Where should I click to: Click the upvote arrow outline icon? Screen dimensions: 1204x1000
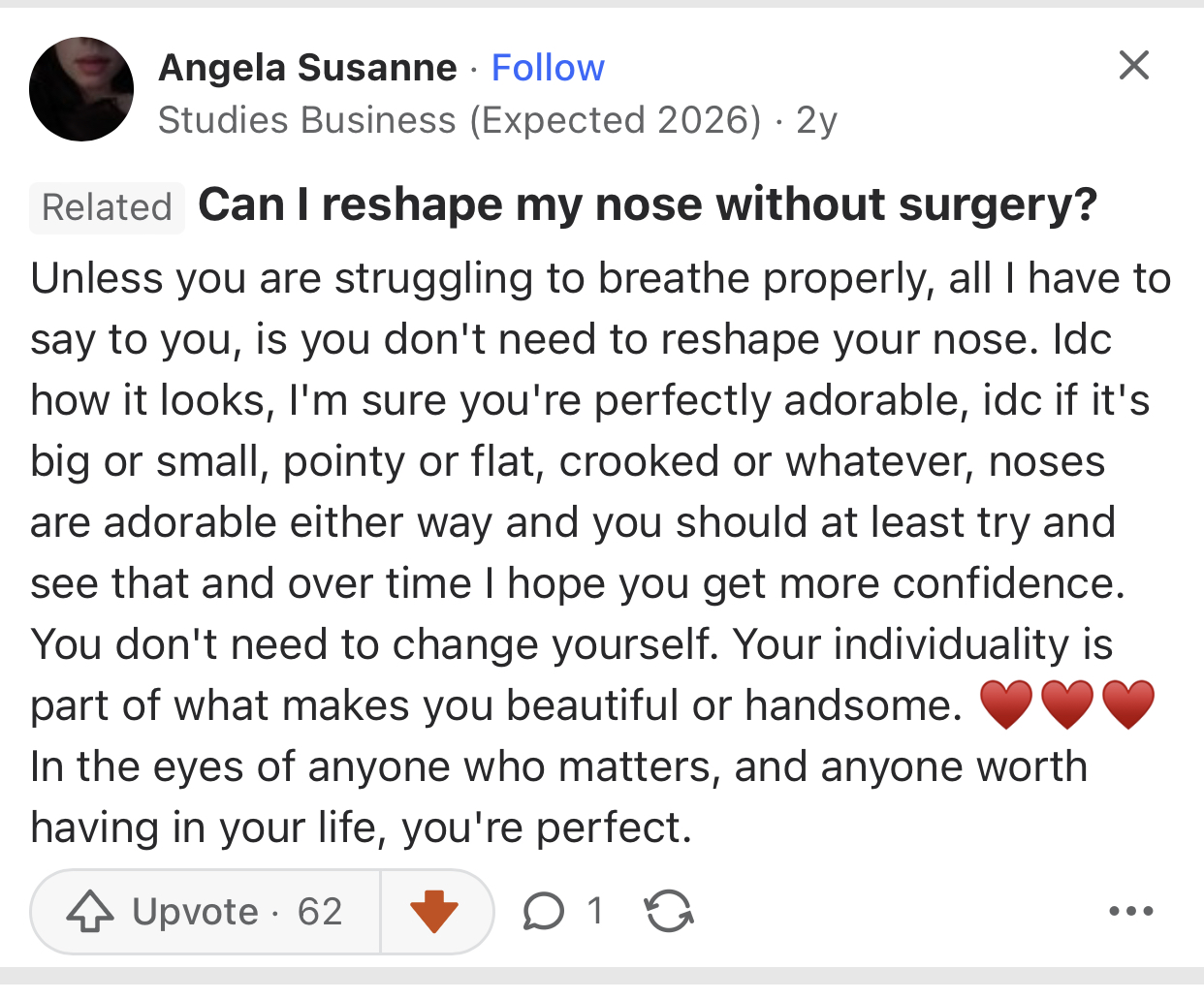coord(90,911)
